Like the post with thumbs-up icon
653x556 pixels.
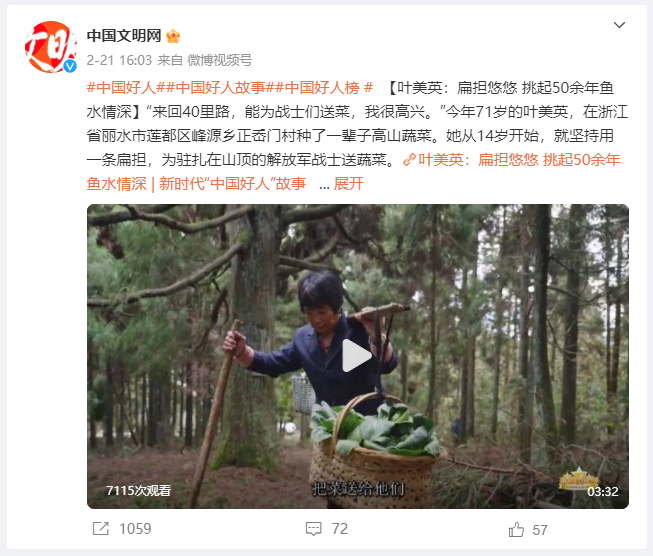coord(516,529)
